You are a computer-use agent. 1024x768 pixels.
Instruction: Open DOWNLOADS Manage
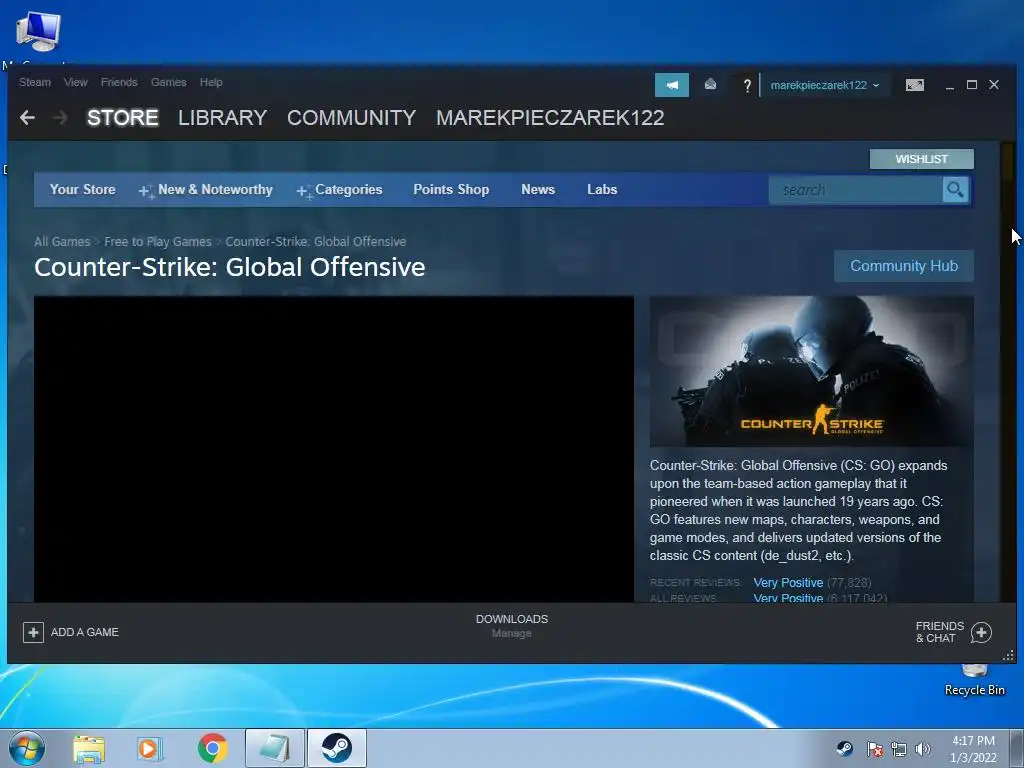point(511,626)
